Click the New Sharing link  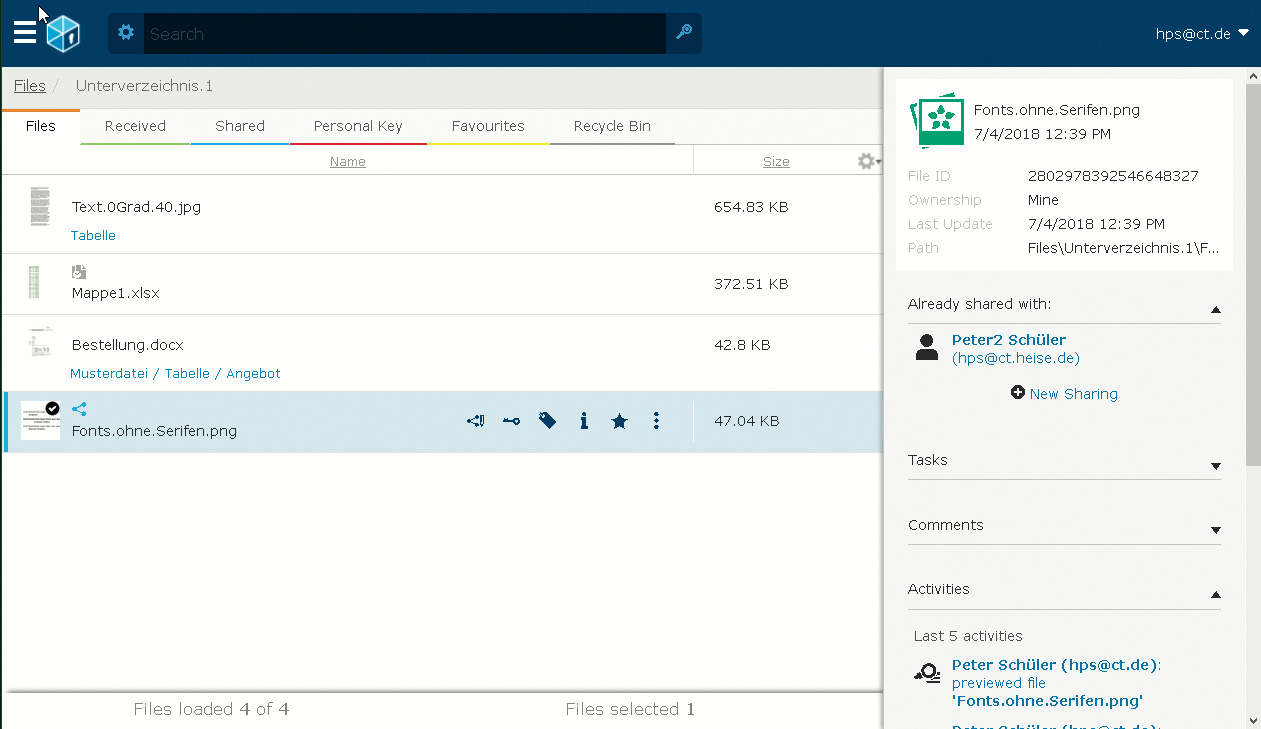(1065, 394)
